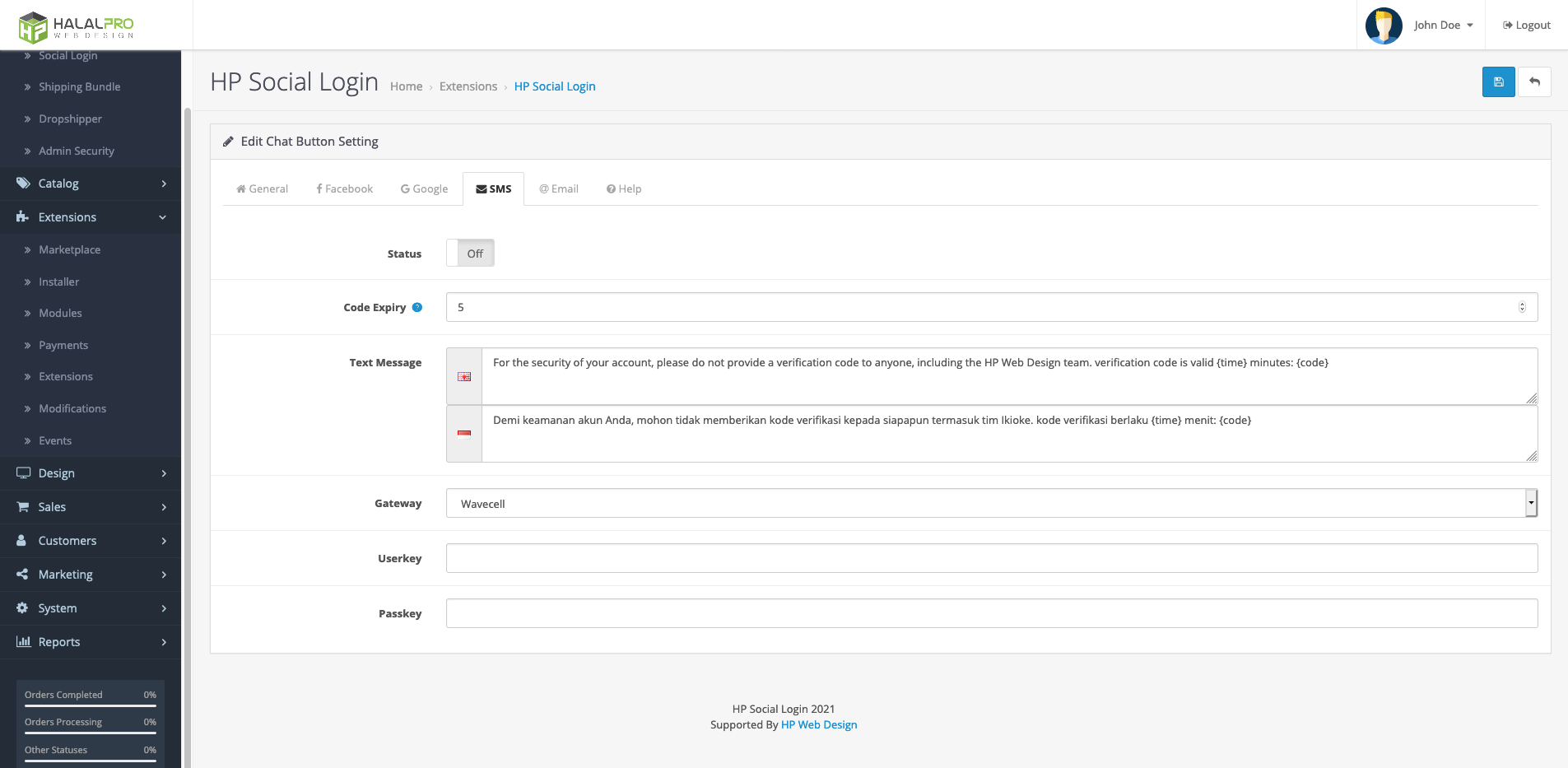Screen dimensions: 1568x768
Task: Open Admin Security in the sidebar
Action: click(77, 151)
